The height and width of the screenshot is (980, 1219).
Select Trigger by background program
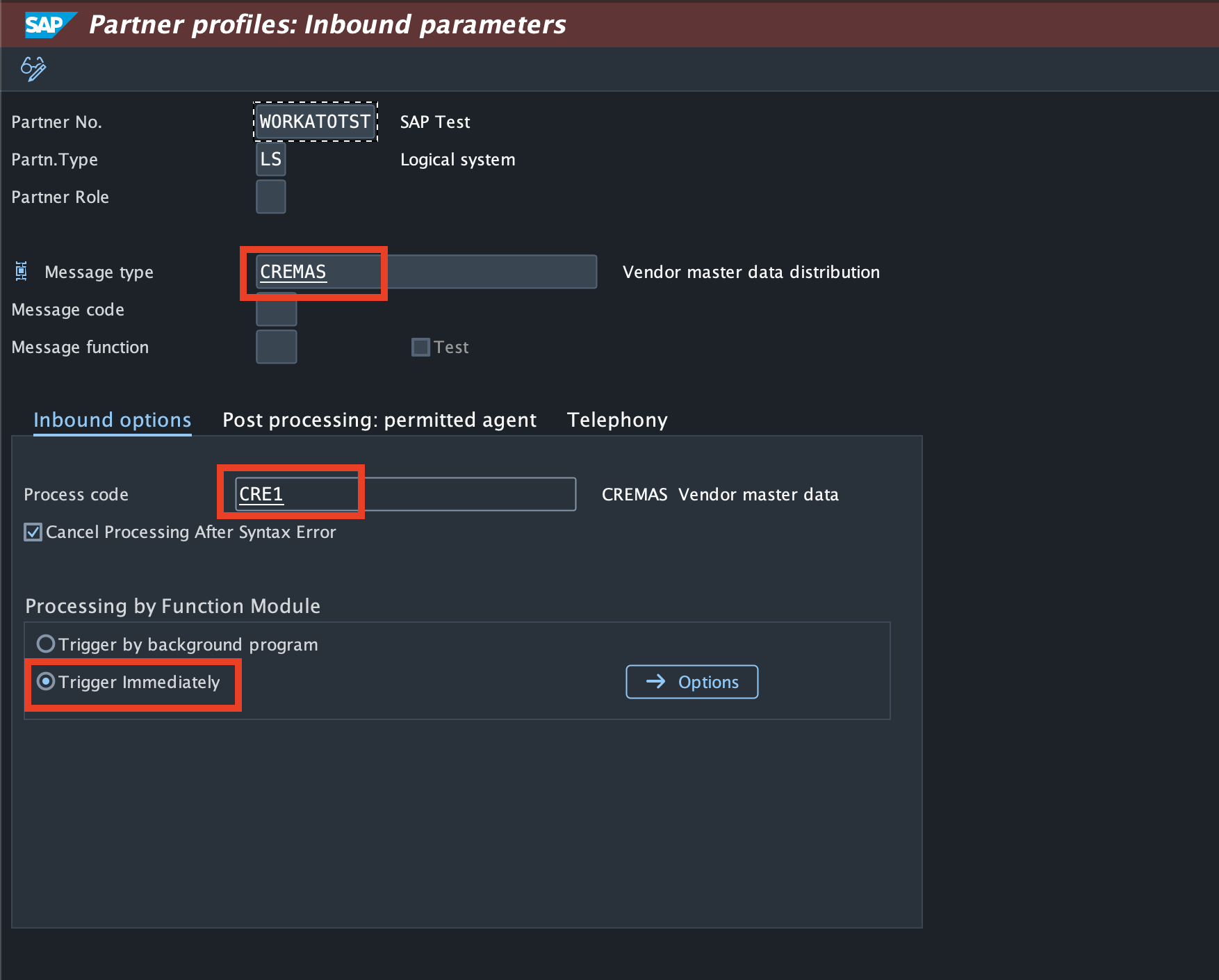point(45,644)
